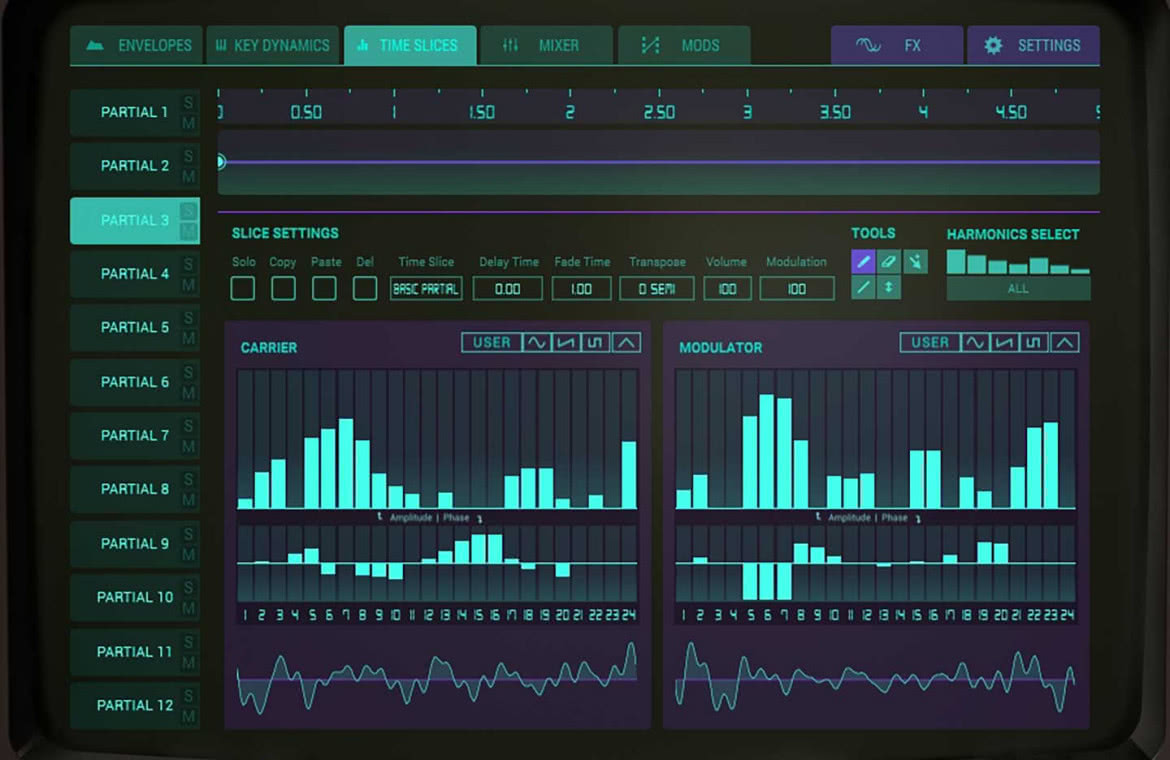Select the eraser tool
The image size is (1170, 760).
[x=889, y=261]
